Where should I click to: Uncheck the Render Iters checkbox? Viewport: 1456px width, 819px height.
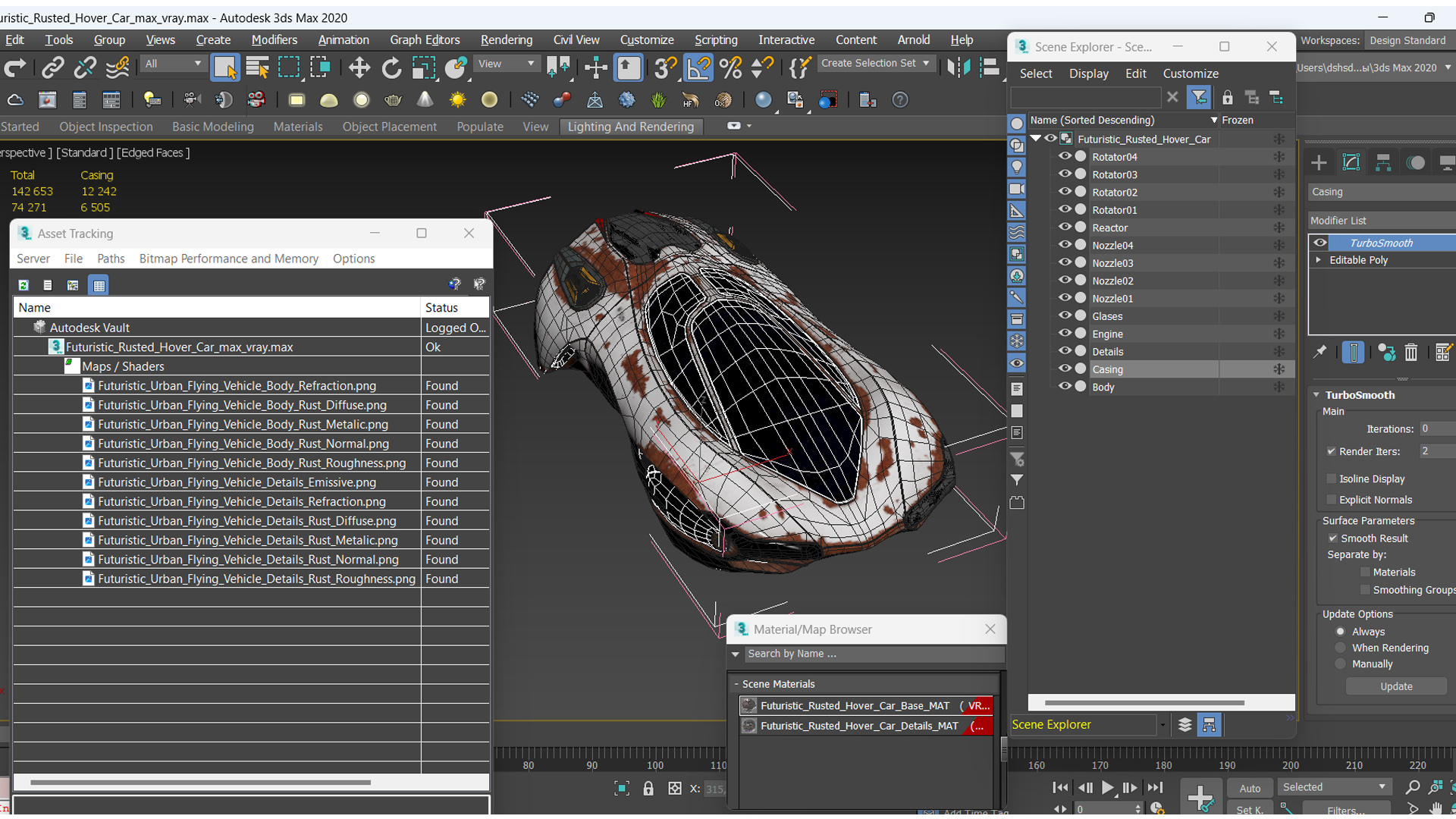[x=1331, y=451]
